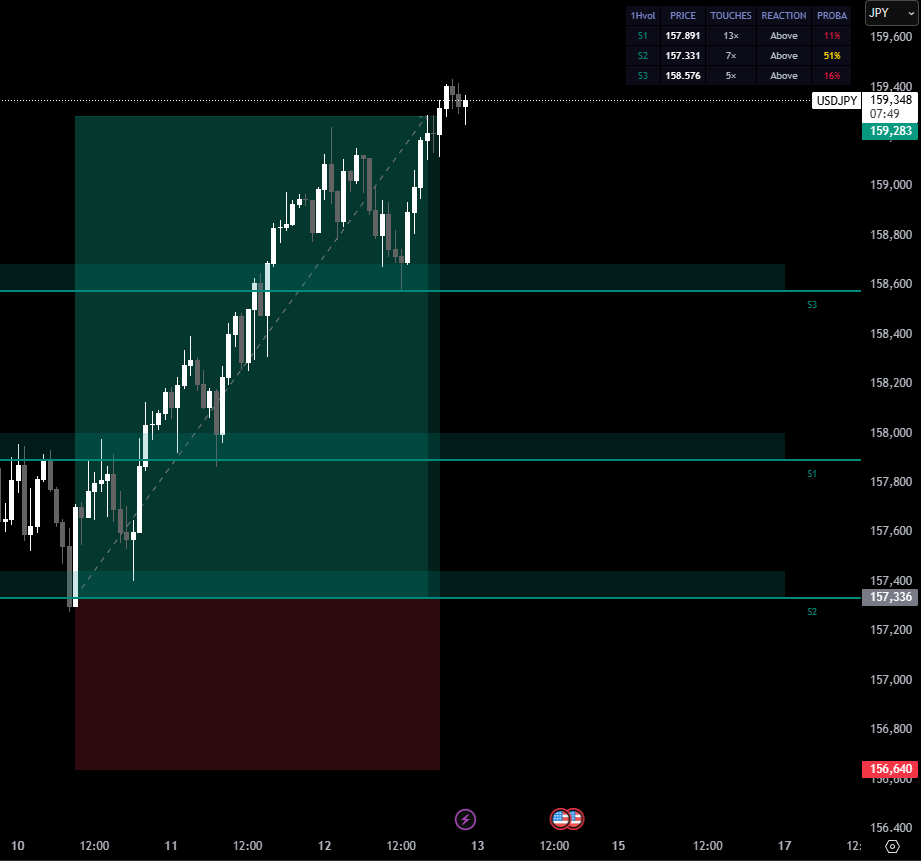Click the S2 tag on the right price scale
Viewport: 921px width, 861px height.
pos(811,609)
